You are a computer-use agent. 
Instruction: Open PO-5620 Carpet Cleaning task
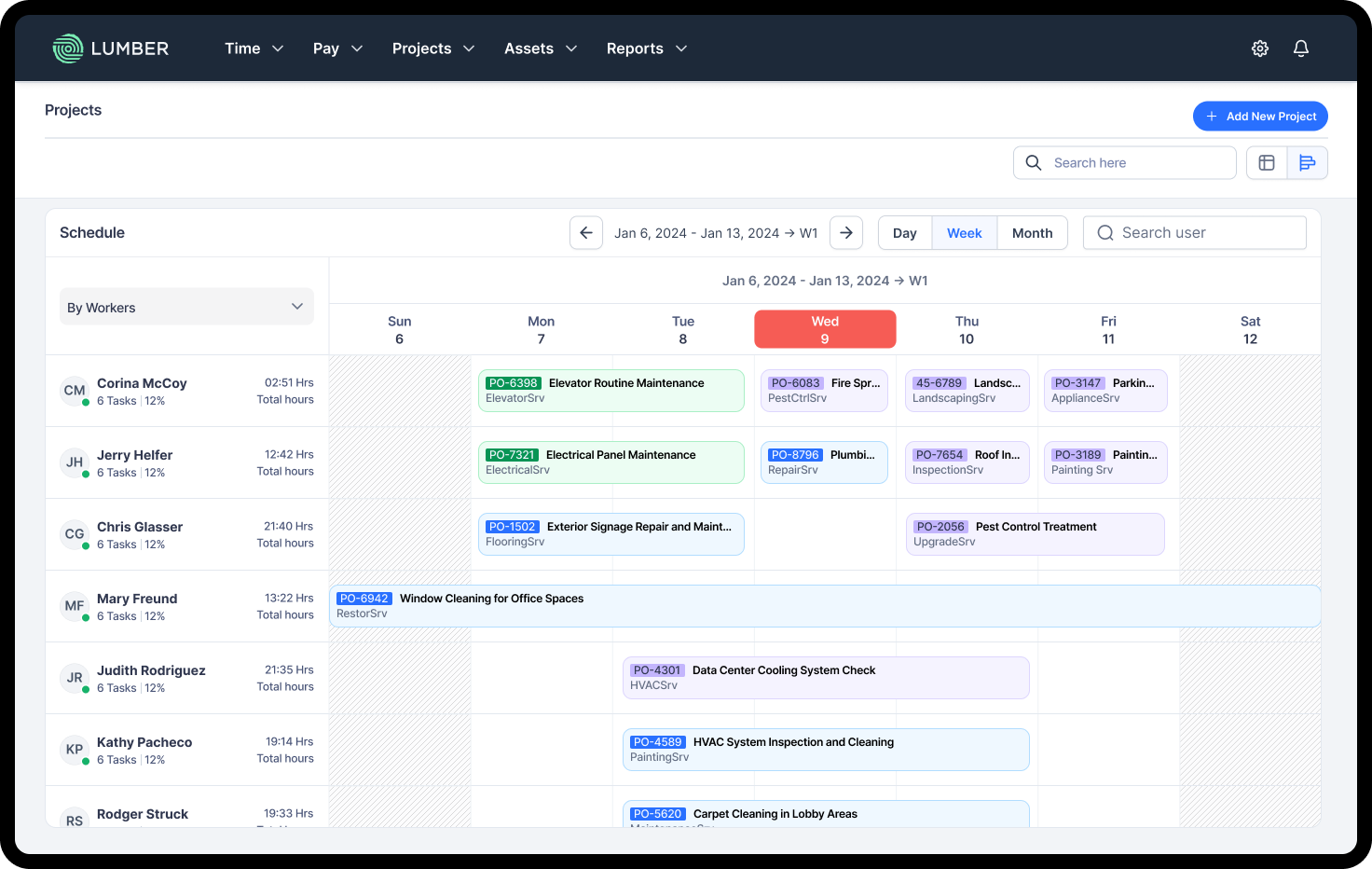pyautogui.click(x=826, y=813)
